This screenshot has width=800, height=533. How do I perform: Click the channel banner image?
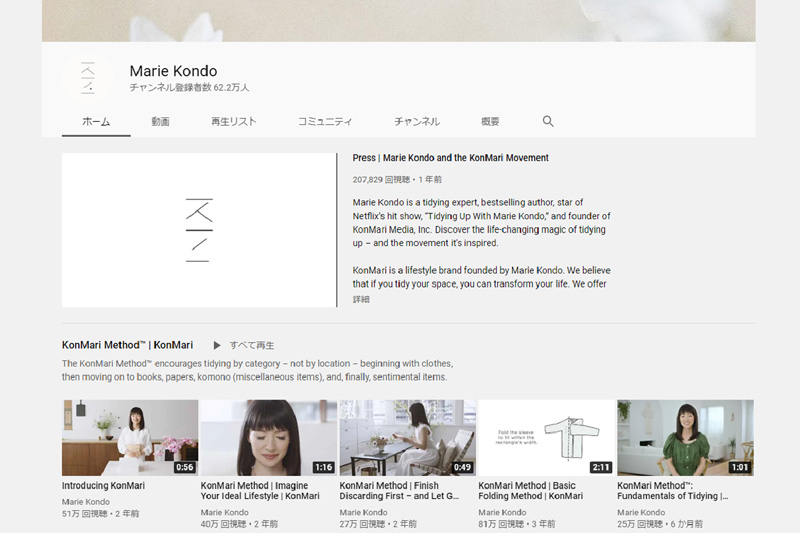(398, 20)
